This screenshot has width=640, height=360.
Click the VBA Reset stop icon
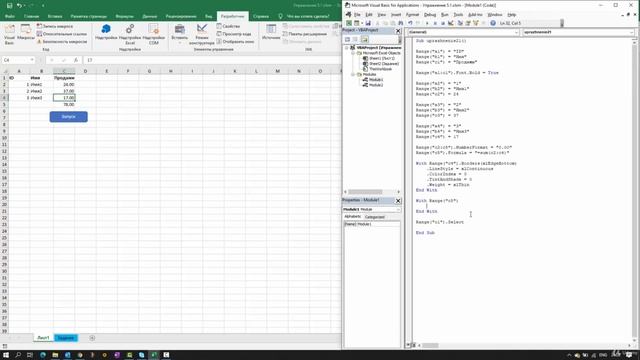(x=443, y=23)
